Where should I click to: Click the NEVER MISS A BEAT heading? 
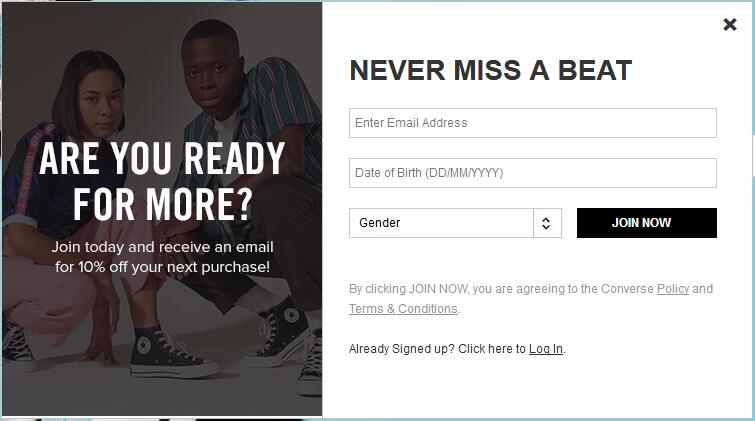point(490,71)
